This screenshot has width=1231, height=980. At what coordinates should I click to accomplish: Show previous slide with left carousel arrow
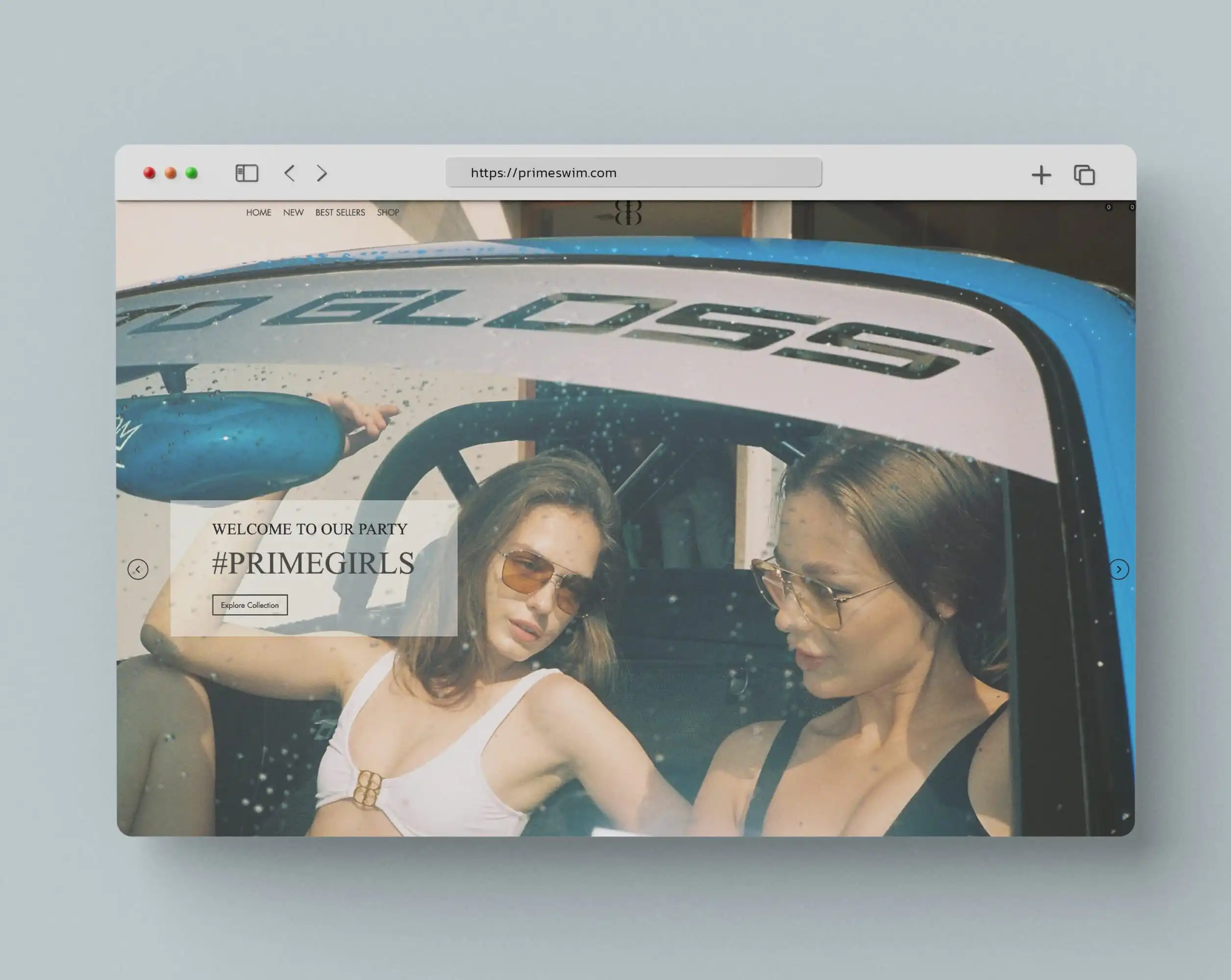pyautogui.click(x=138, y=569)
